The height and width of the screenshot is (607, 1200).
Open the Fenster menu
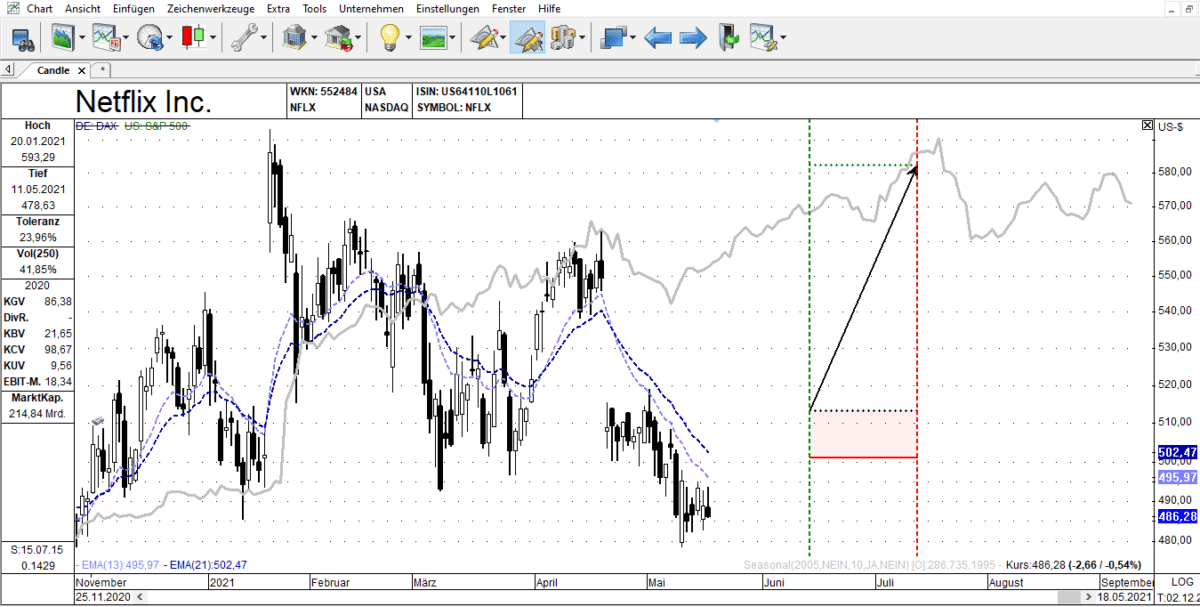coord(510,8)
